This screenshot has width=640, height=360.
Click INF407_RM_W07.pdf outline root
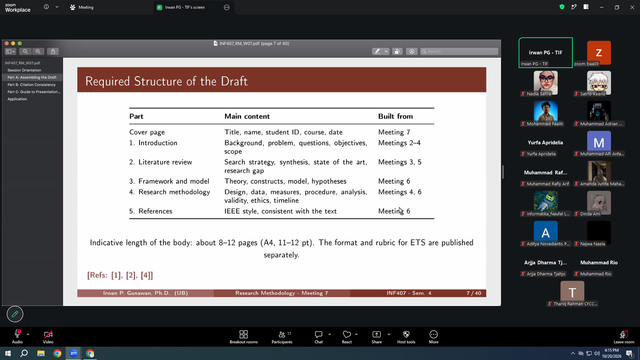[x=22, y=63]
